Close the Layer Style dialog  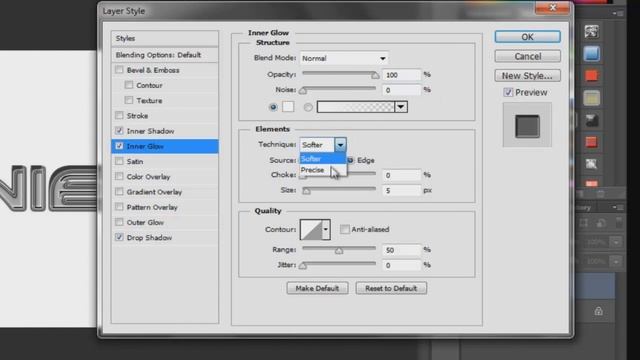(x=553, y=8)
